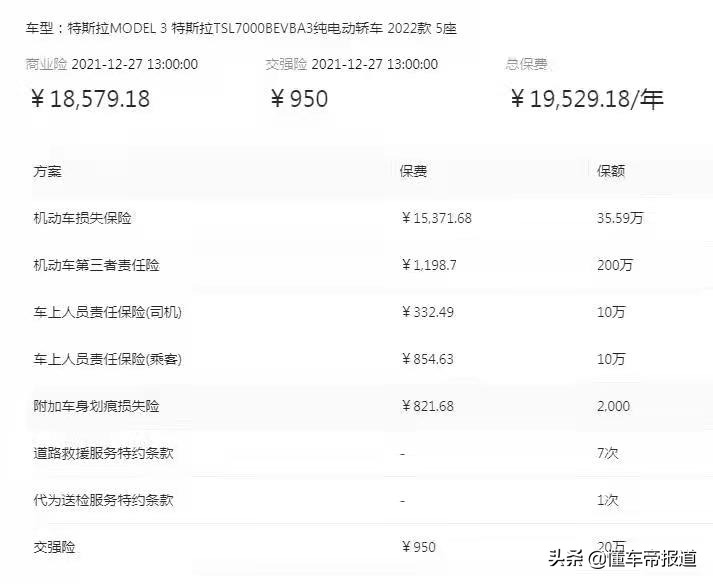Select the 附加车身划痕损失险 row name
Screen dimensions: 713x584
pyautogui.click(x=96, y=406)
